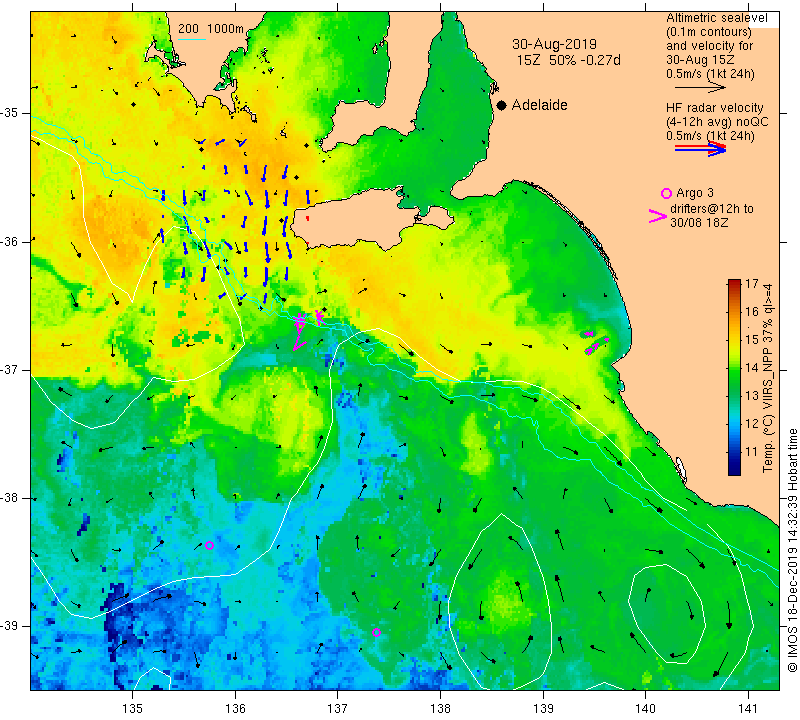Click the longitude axis label '138'
Image resolution: width=800 pixels, height=720 pixels.
[x=440, y=709]
